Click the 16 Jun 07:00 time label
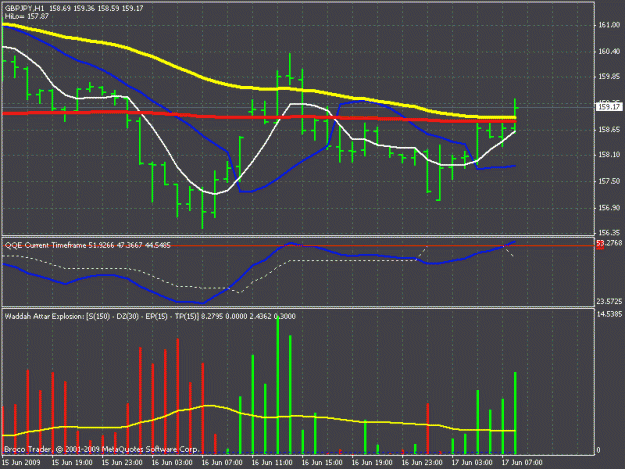625x469 pixels. tap(222, 462)
